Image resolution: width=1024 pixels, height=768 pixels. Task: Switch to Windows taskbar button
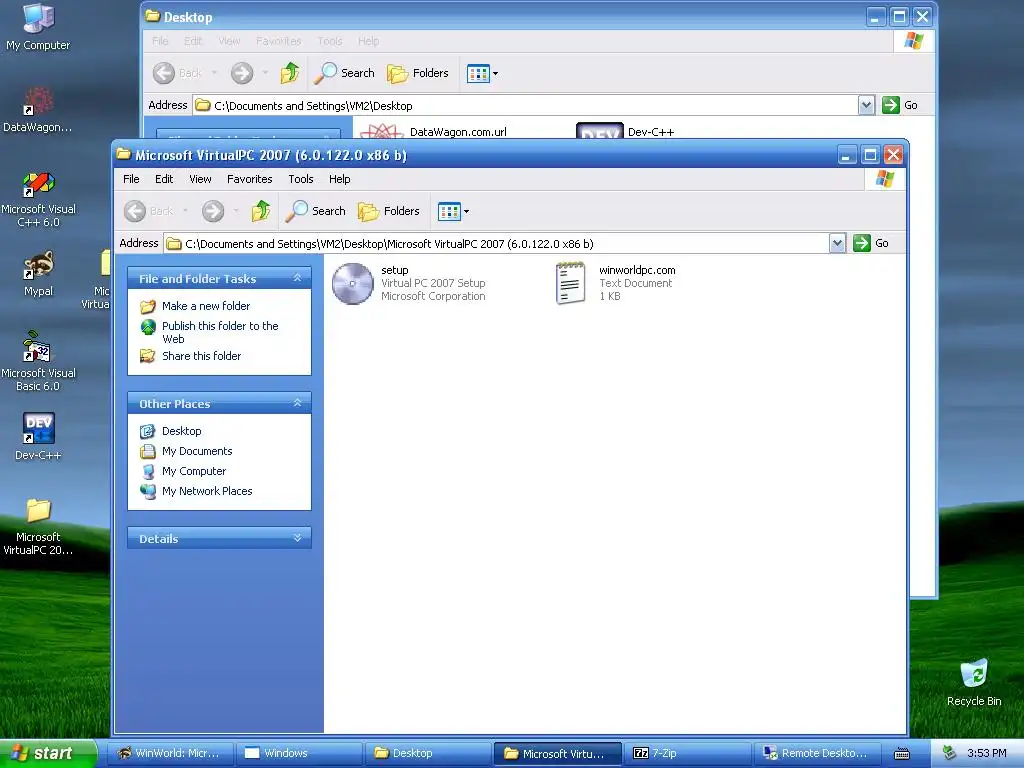(x=298, y=754)
